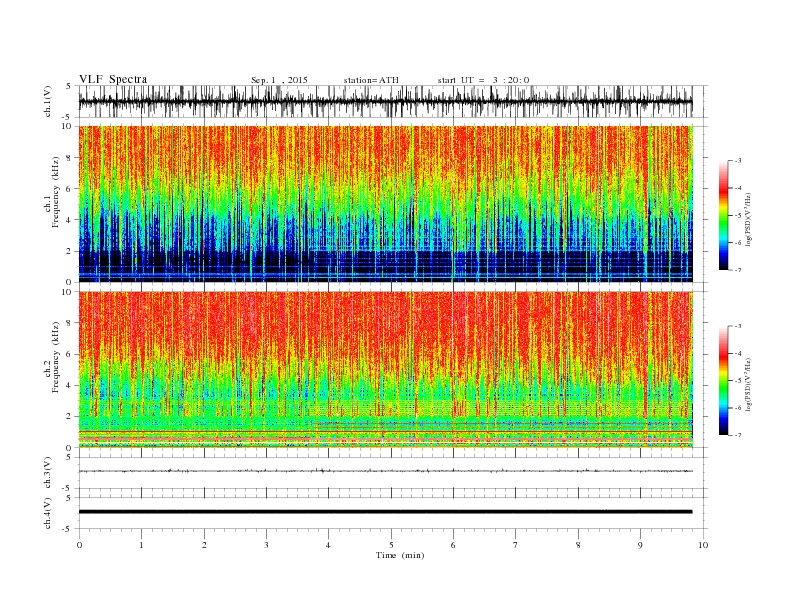This screenshot has width=792, height=612.
Task: Click the "10" tick ending the time axis
Action: click(703, 545)
